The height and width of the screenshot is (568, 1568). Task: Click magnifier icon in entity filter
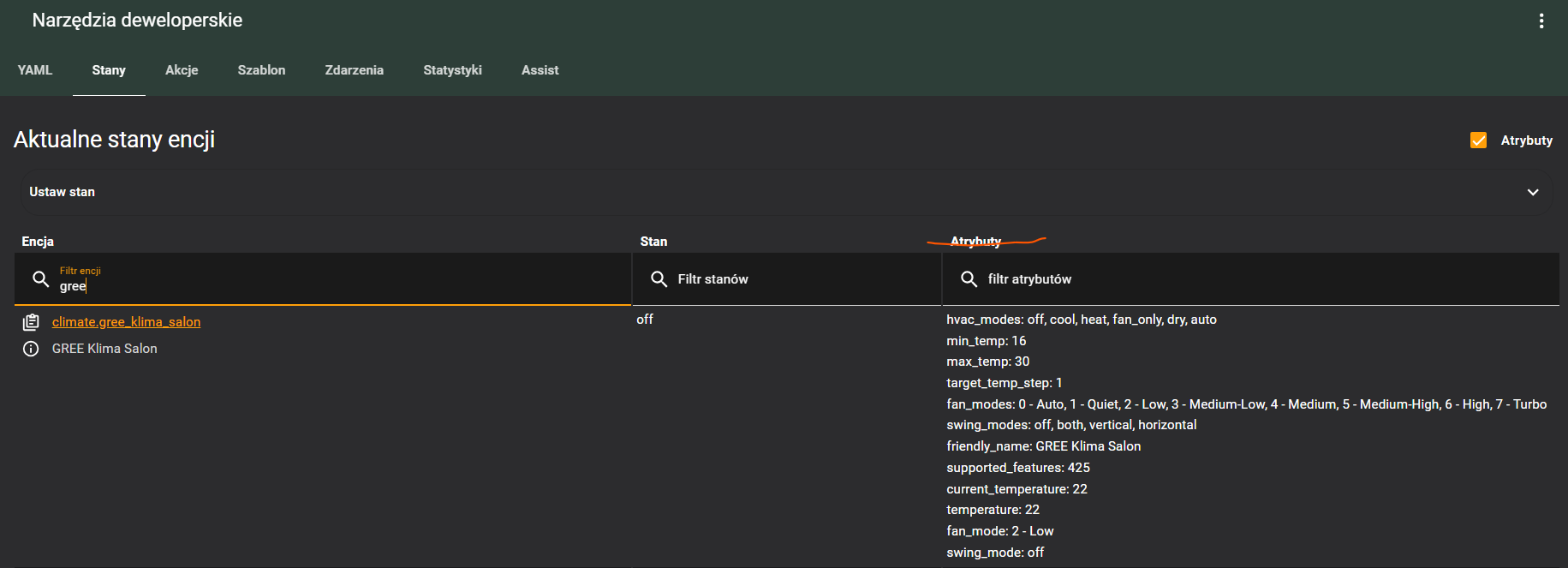pos(40,279)
